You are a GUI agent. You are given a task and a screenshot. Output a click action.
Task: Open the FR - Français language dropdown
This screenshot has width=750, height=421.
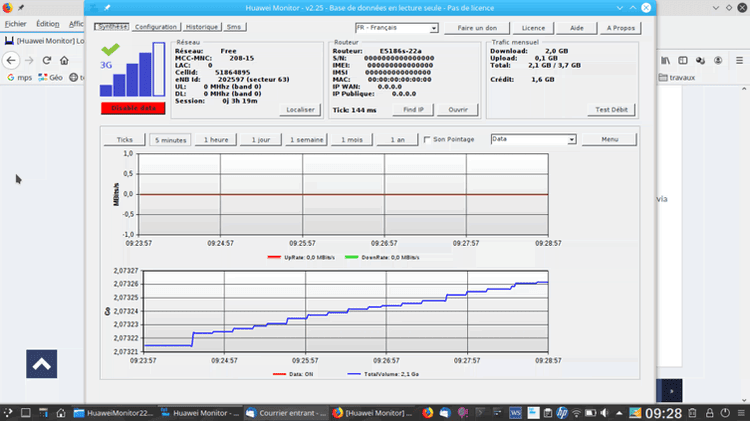point(397,27)
